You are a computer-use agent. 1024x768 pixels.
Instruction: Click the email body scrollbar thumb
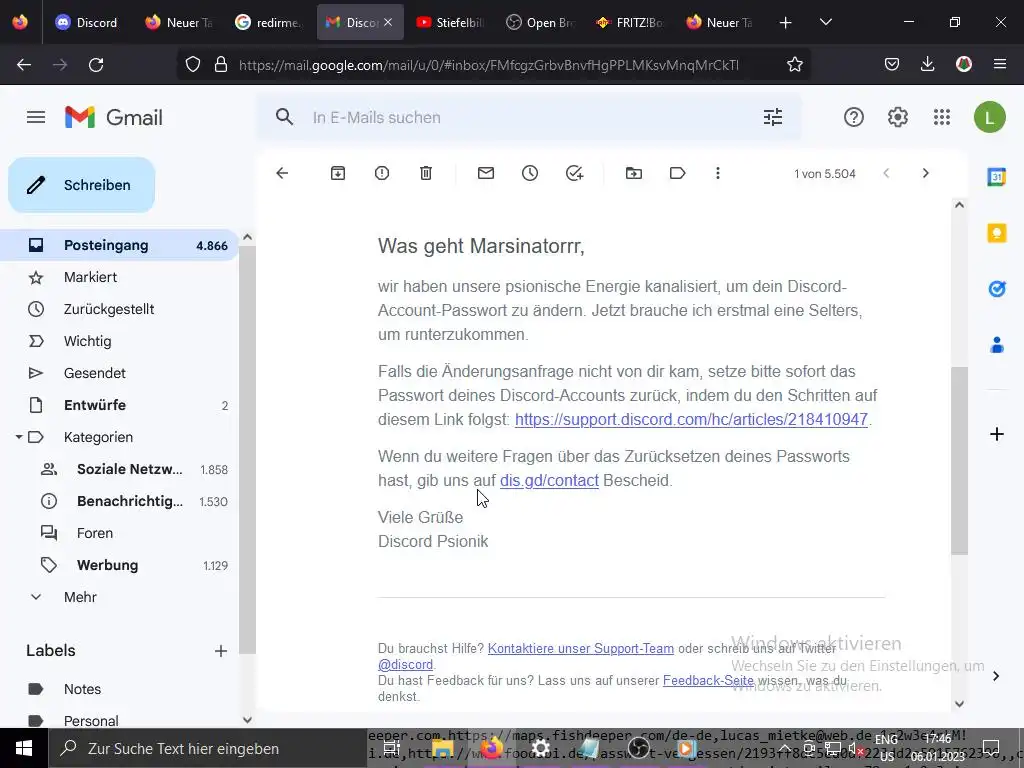tap(959, 460)
